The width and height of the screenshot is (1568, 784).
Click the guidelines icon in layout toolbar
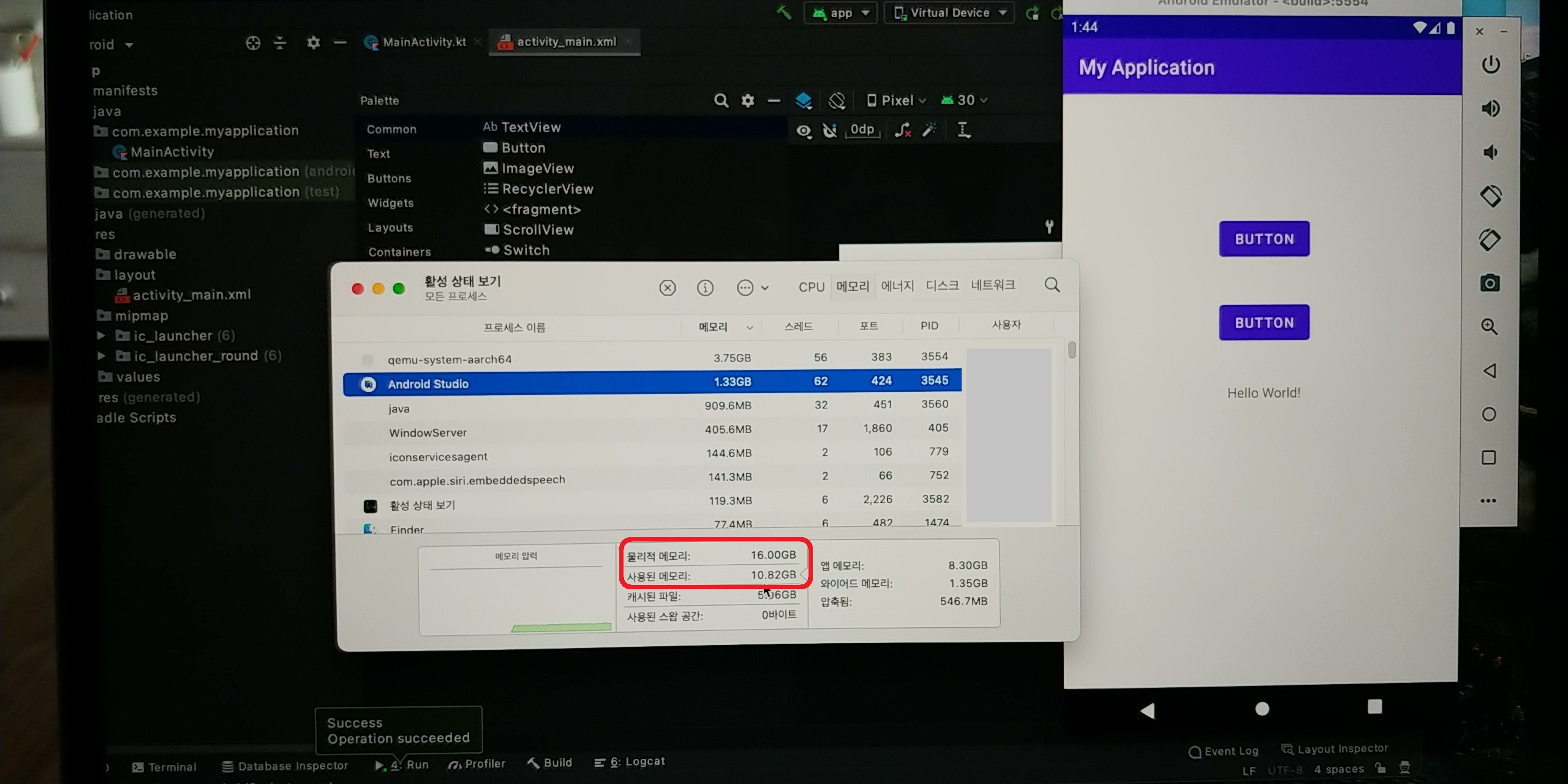pyautogui.click(x=963, y=129)
